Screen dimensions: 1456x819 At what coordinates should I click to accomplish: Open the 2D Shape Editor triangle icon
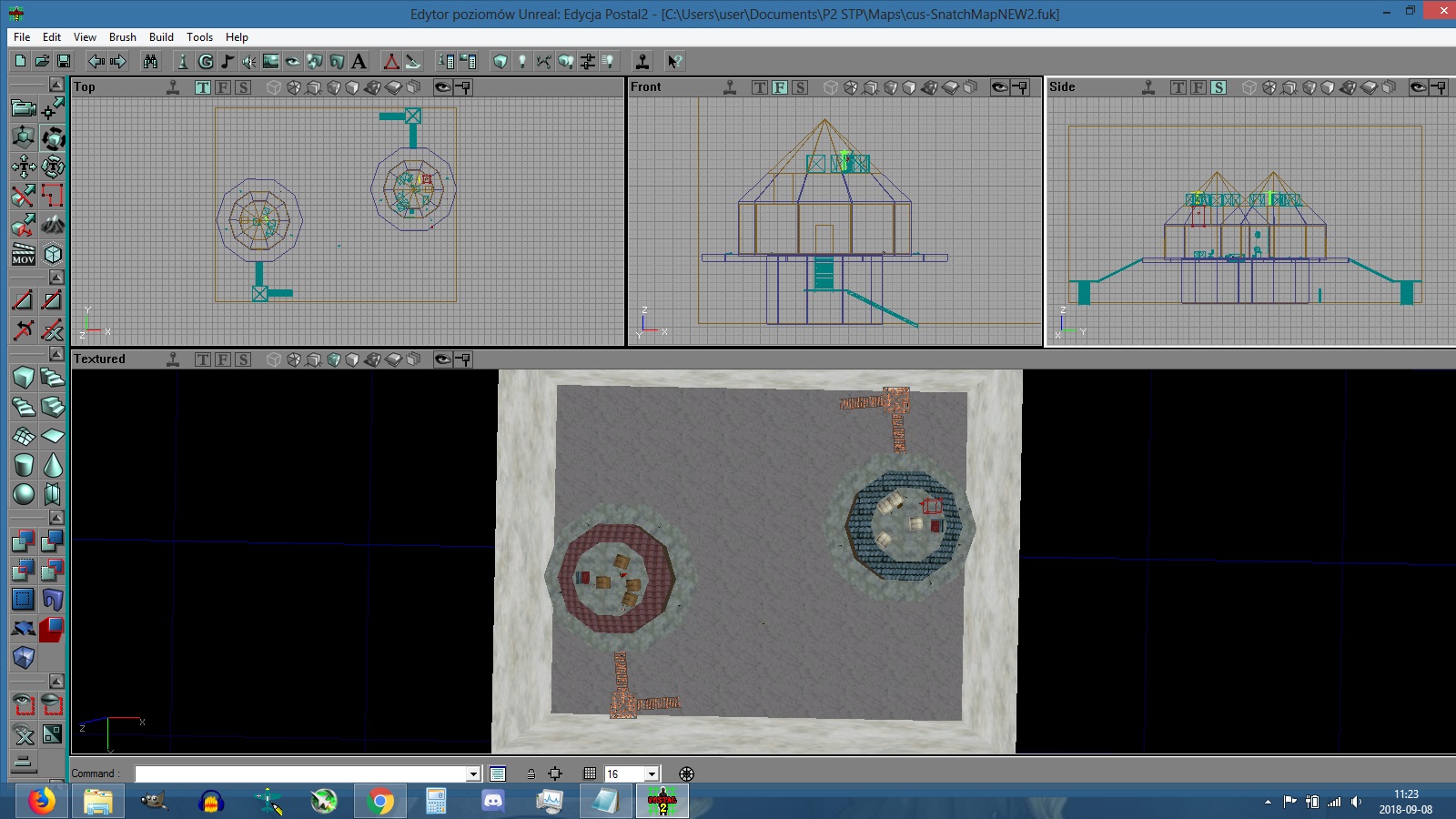click(x=391, y=61)
